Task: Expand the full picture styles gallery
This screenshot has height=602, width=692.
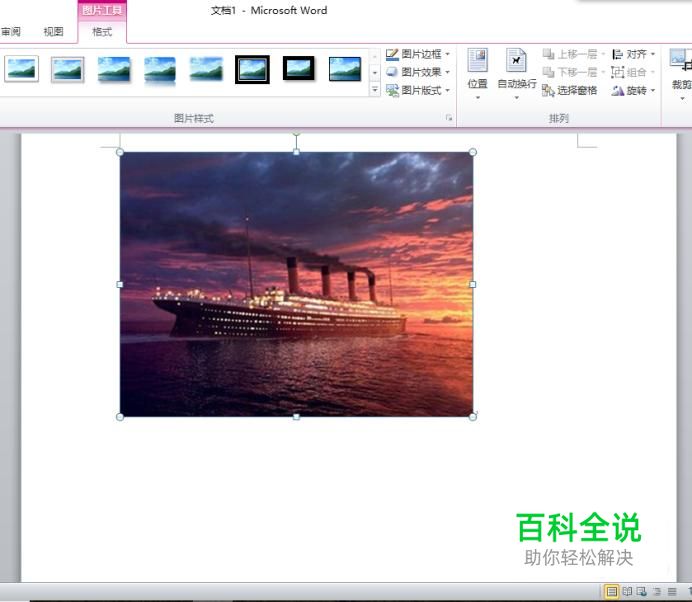Action: point(375,90)
